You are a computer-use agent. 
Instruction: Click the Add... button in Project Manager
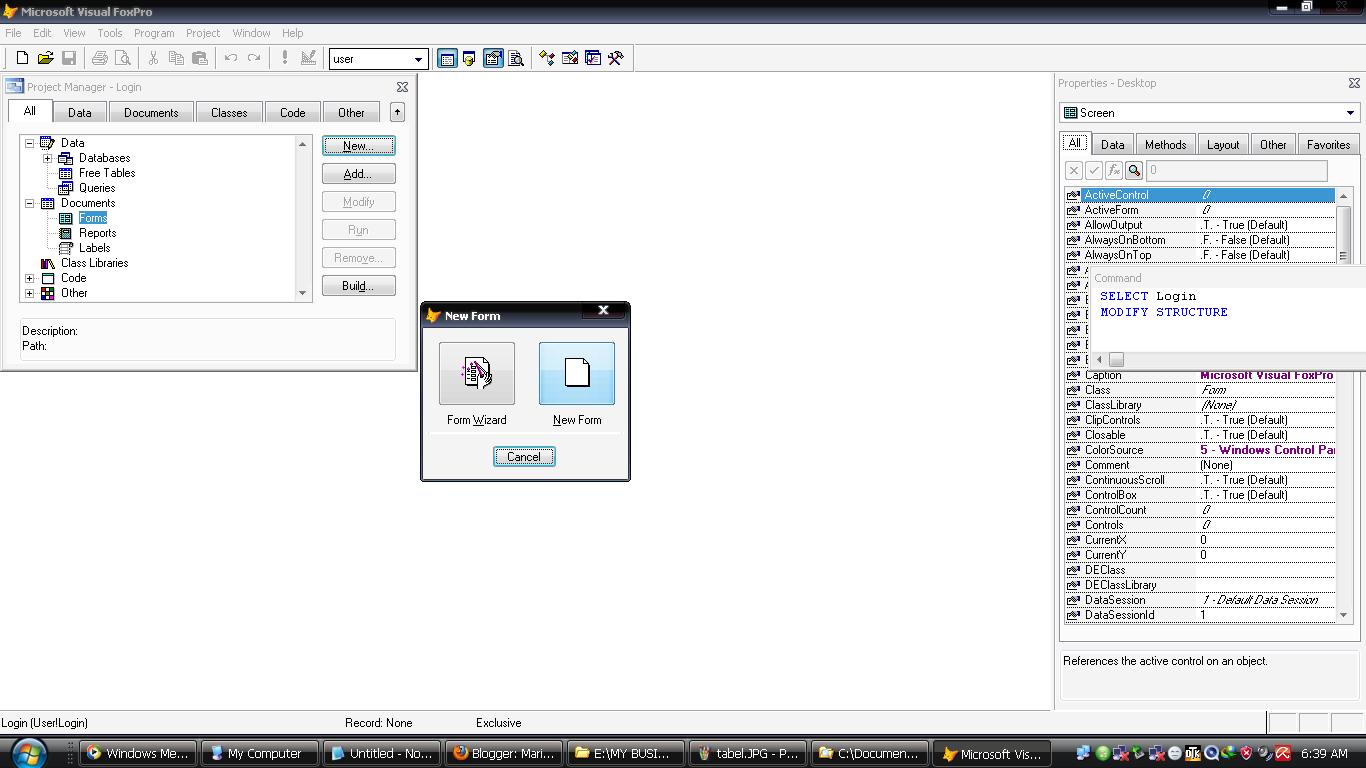pos(358,174)
